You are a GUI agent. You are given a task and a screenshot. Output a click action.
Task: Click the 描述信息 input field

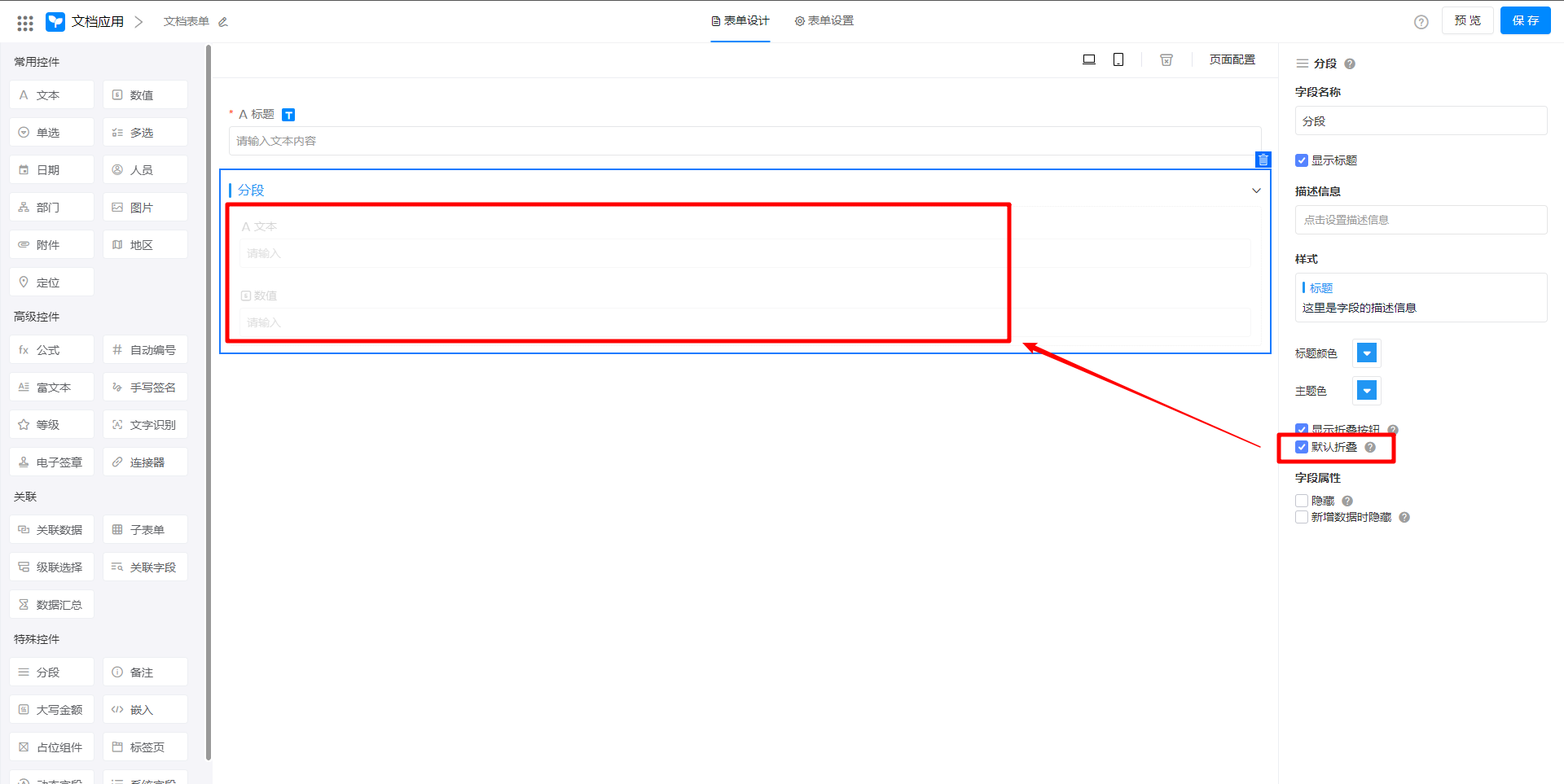tap(1421, 220)
